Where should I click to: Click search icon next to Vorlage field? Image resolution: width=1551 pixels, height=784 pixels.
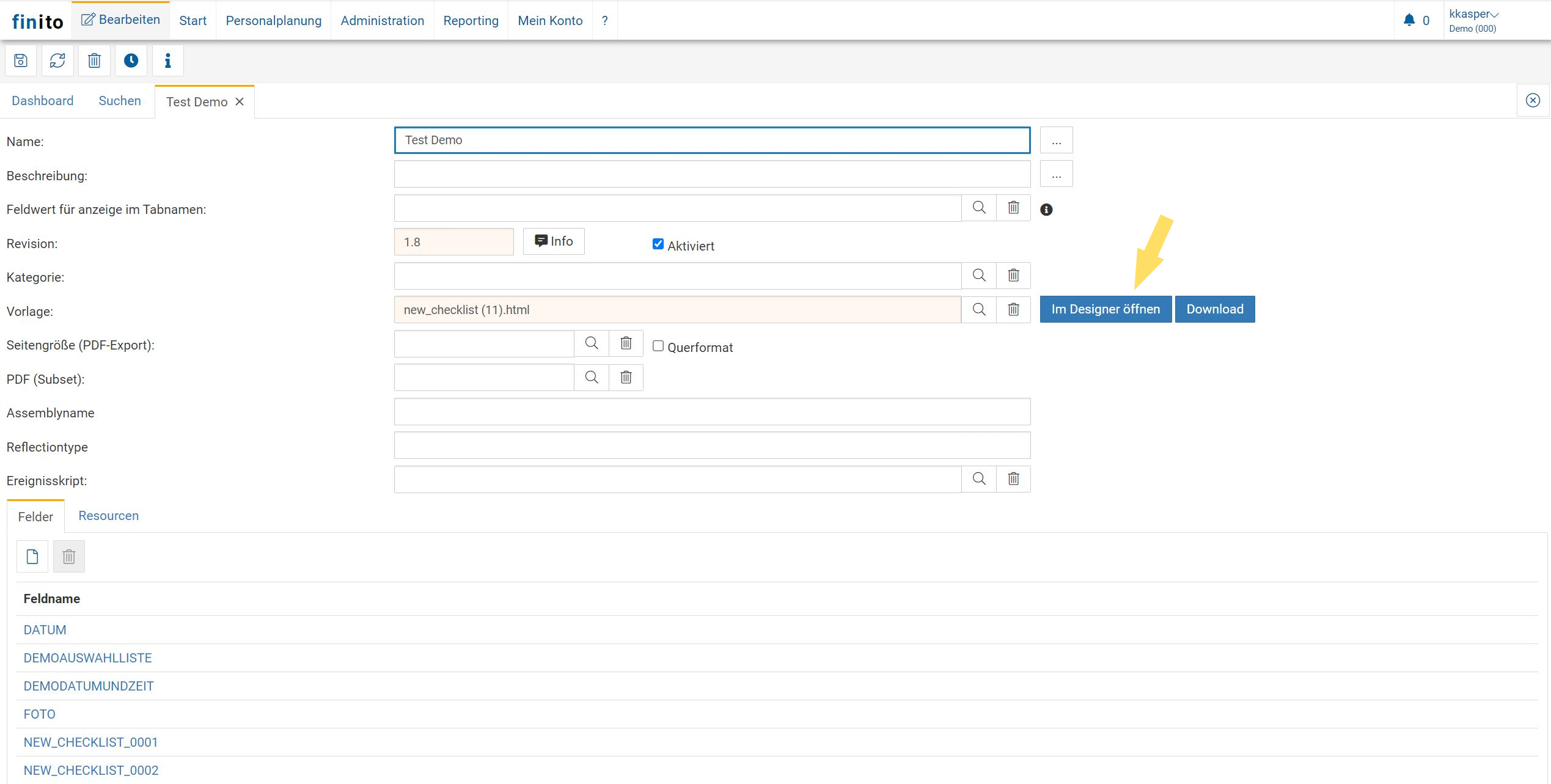tap(979, 309)
